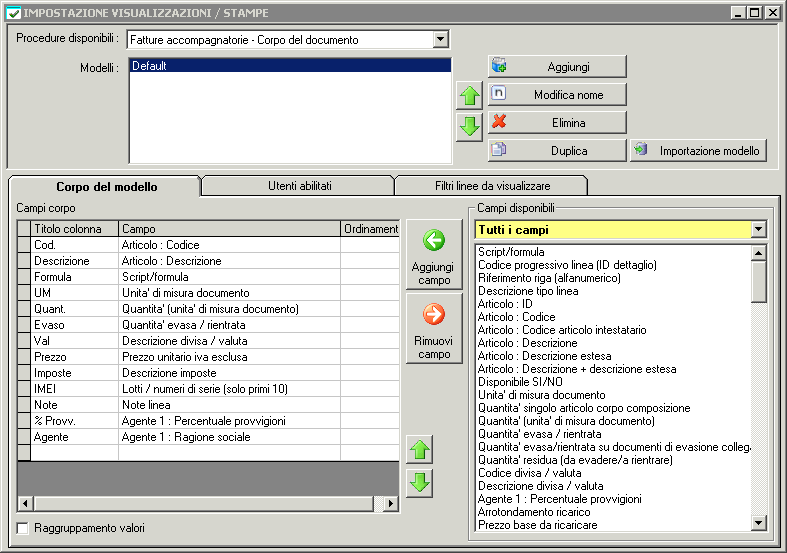Click the Aggiungi model button

(557, 66)
